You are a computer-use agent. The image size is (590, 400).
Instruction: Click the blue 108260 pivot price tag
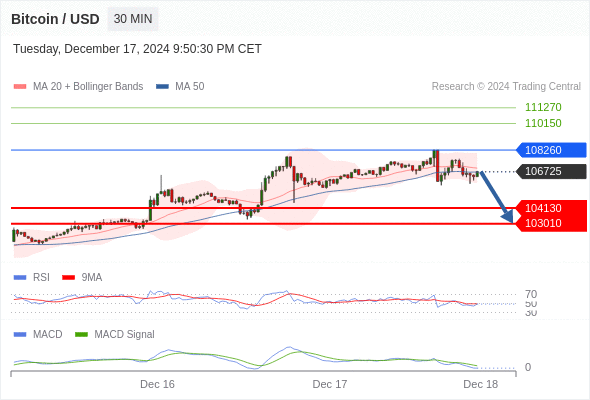tap(551, 150)
